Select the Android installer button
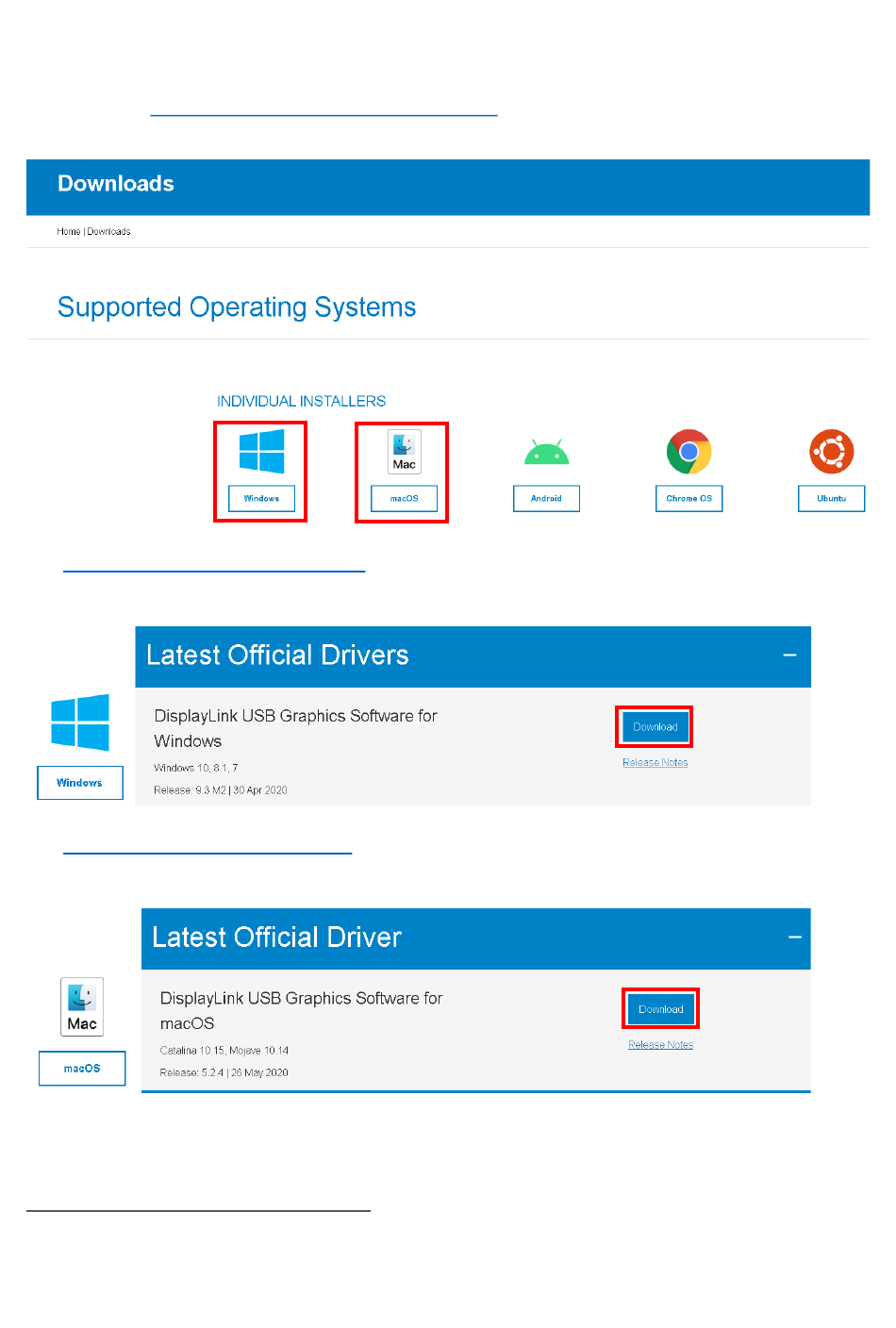The image size is (896, 1328). click(547, 498)
